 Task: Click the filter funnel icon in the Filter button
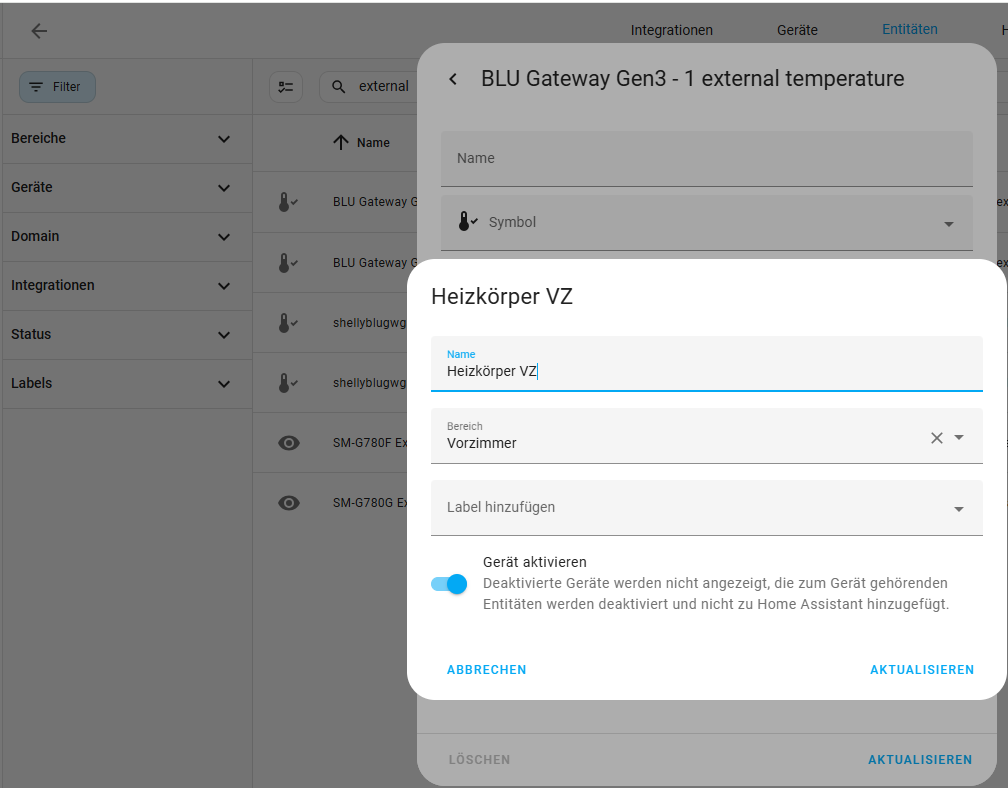point(36,87)
